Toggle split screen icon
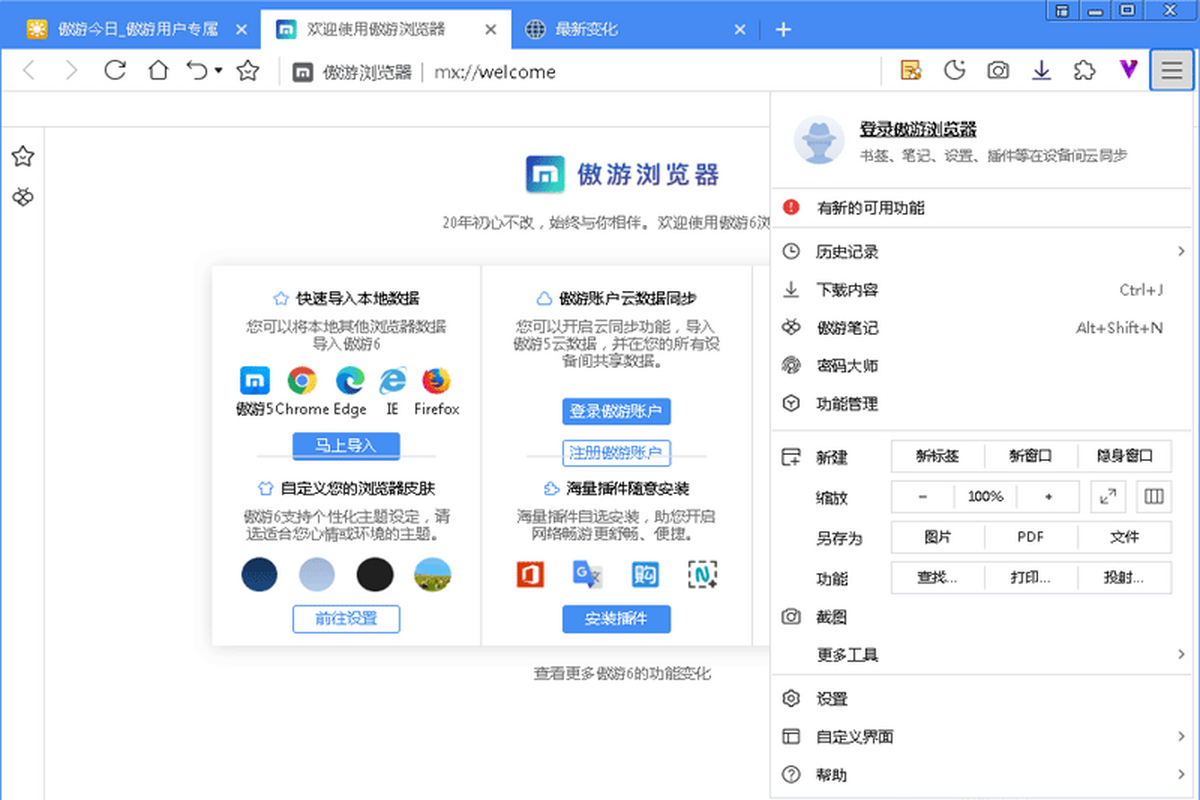 click(1155, 497)
